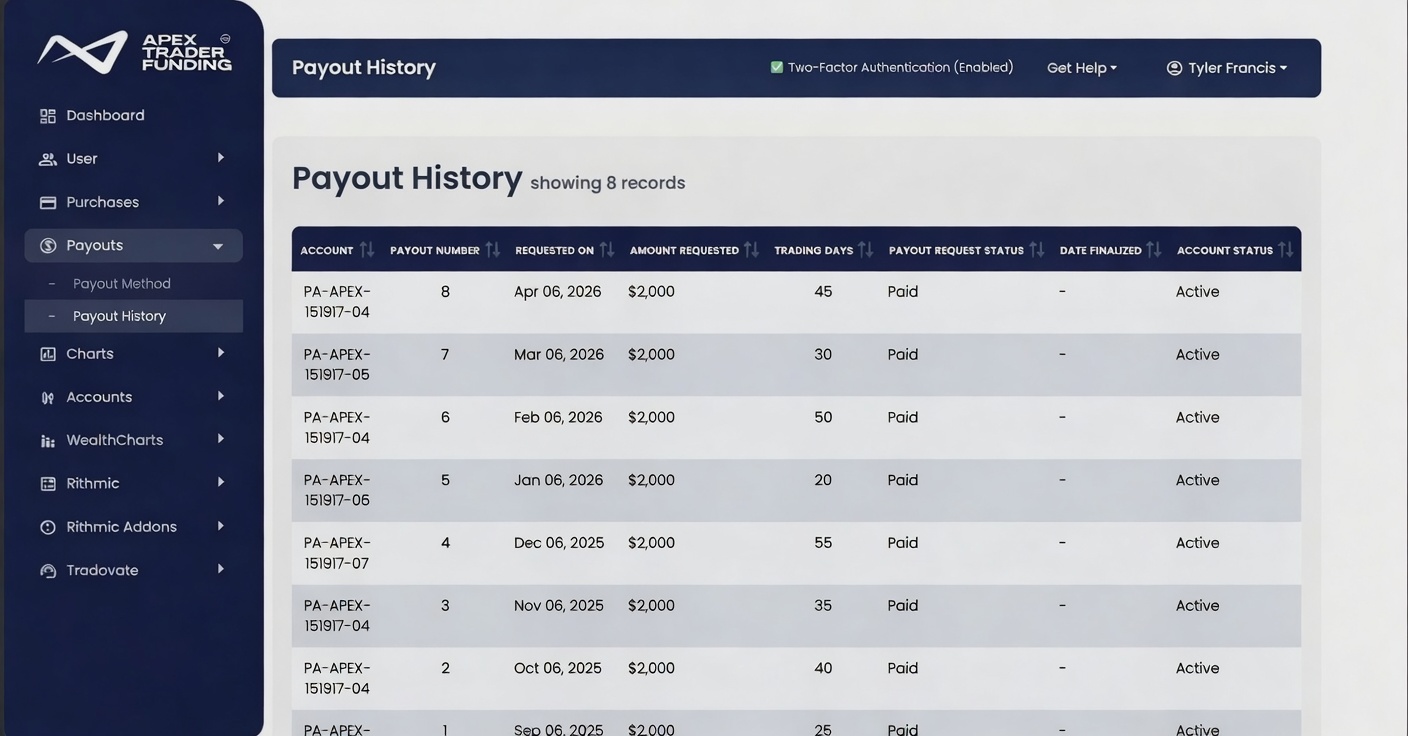1408x736 pixels.
Task: Expand the Rithmic submenu arrow
Action: coord(220,482)
